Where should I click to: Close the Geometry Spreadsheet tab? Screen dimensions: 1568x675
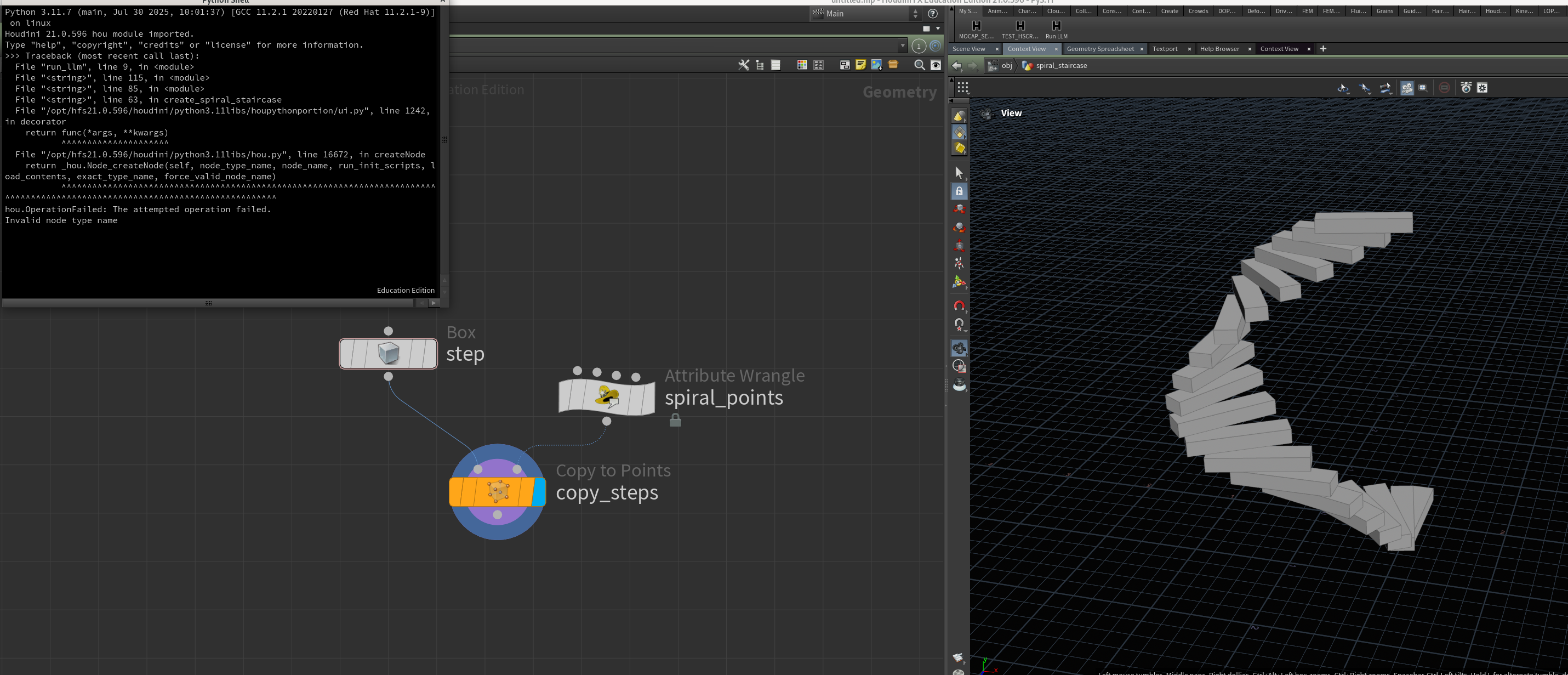(1142, 49)
